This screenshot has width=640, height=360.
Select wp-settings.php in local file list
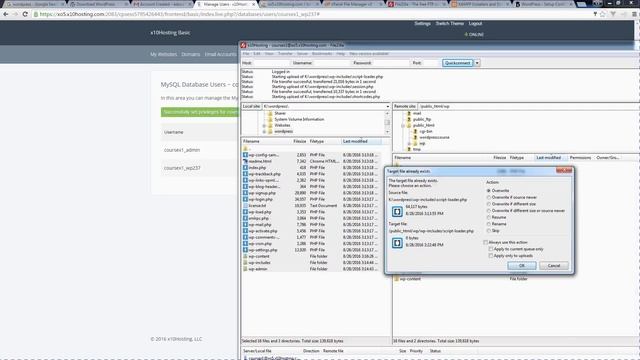tap(263, 250)
